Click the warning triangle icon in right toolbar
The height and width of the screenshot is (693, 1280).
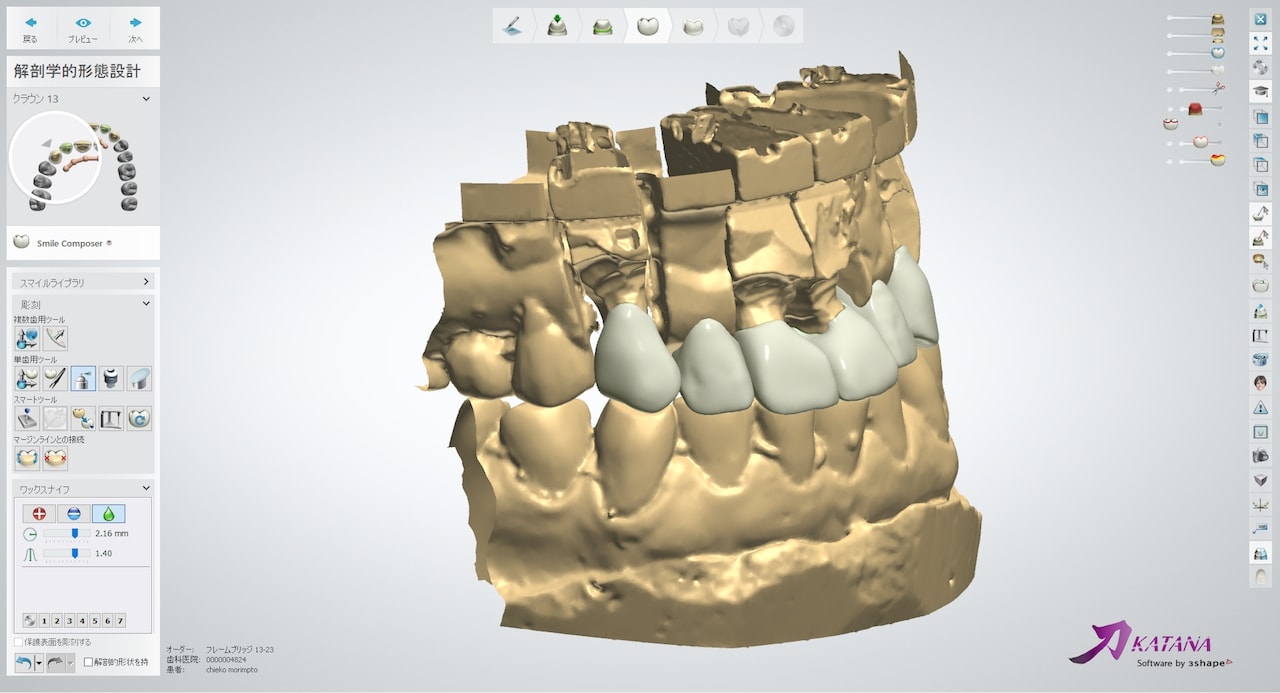1260,407
